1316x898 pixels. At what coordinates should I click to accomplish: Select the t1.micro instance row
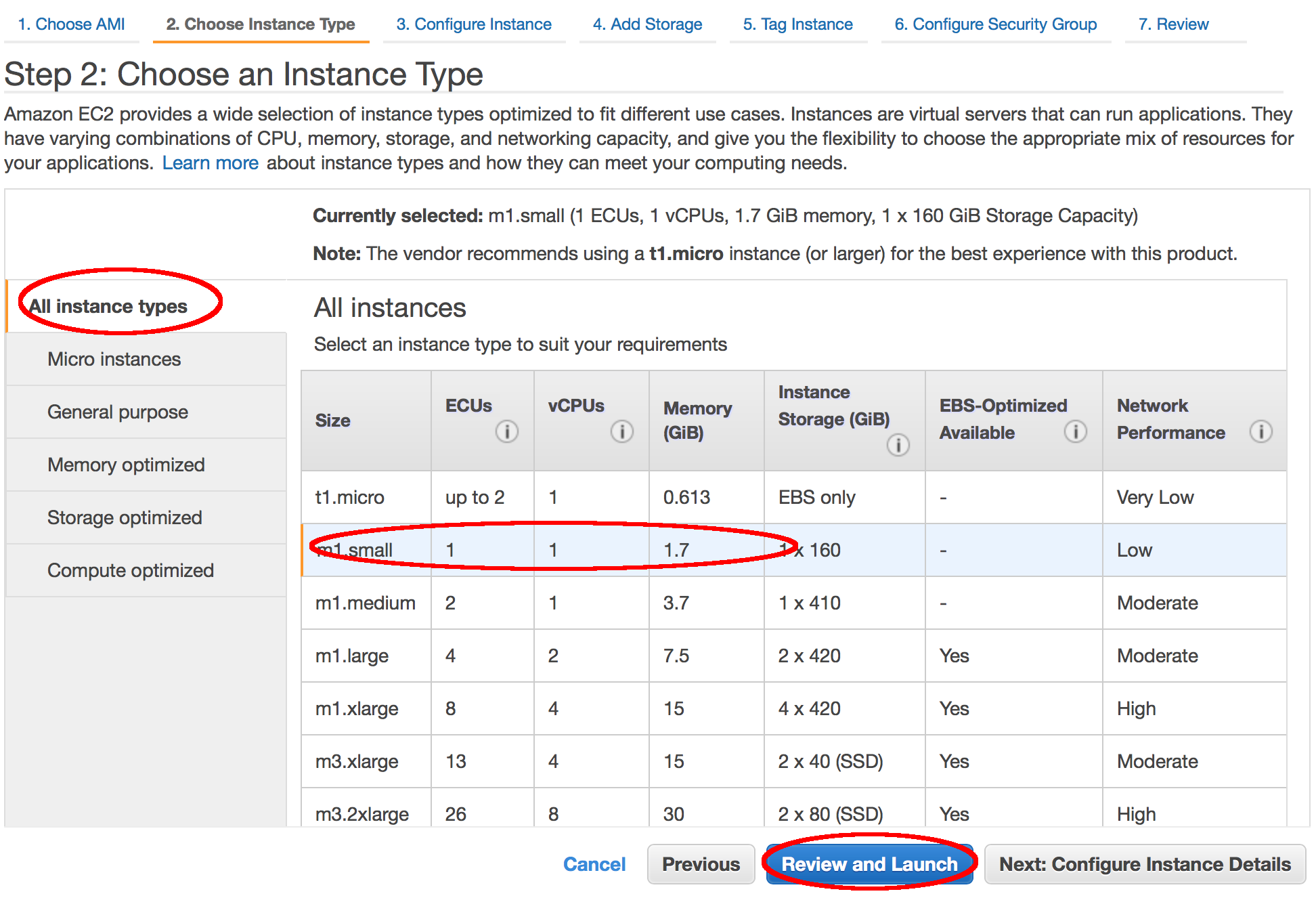coord(794,497)
